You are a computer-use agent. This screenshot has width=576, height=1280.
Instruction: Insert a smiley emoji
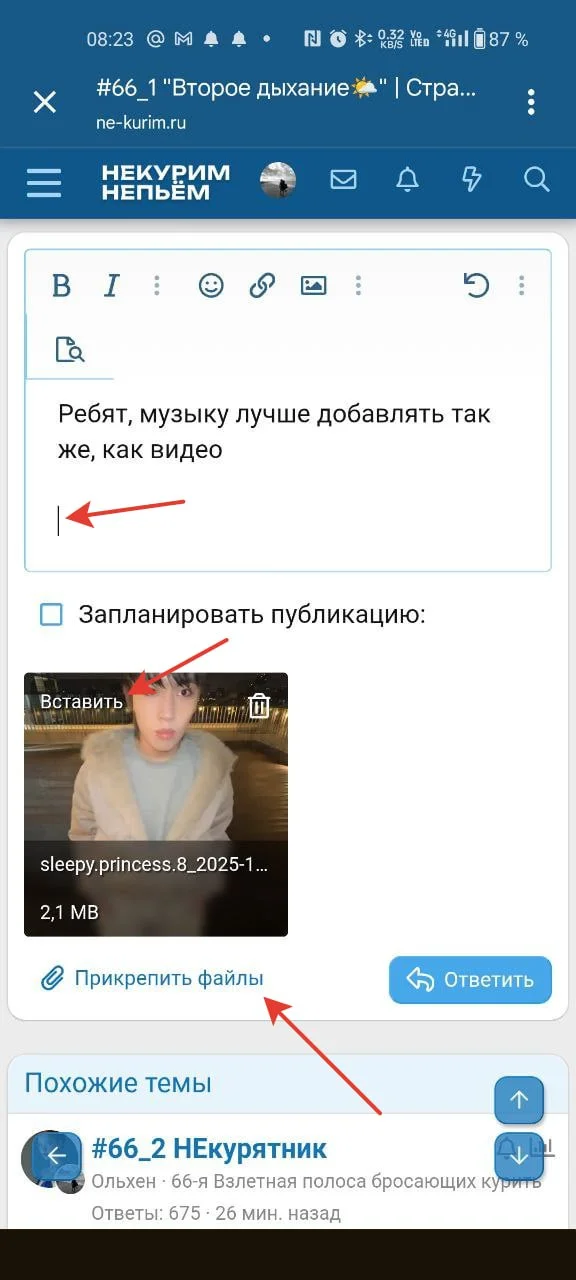(x=211, y=286)
